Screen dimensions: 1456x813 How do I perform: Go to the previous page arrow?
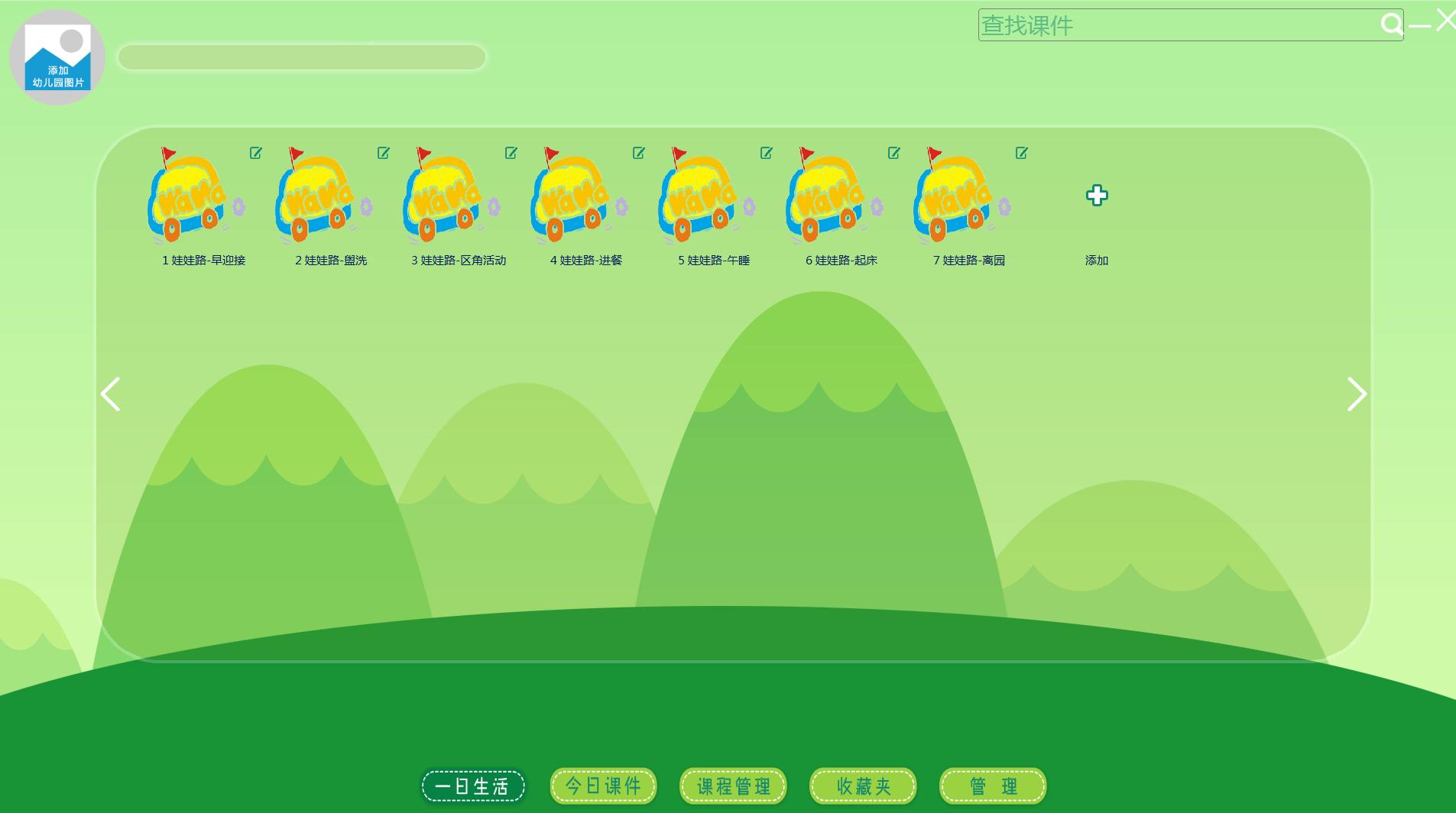(111, 394)
